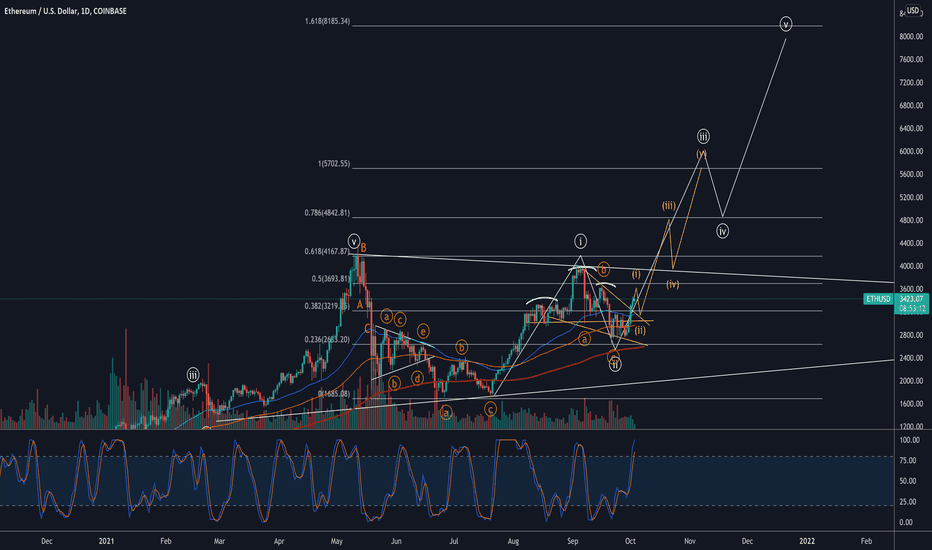
Task: Click 50.00 on the oscillator scale
Action: 907,482
